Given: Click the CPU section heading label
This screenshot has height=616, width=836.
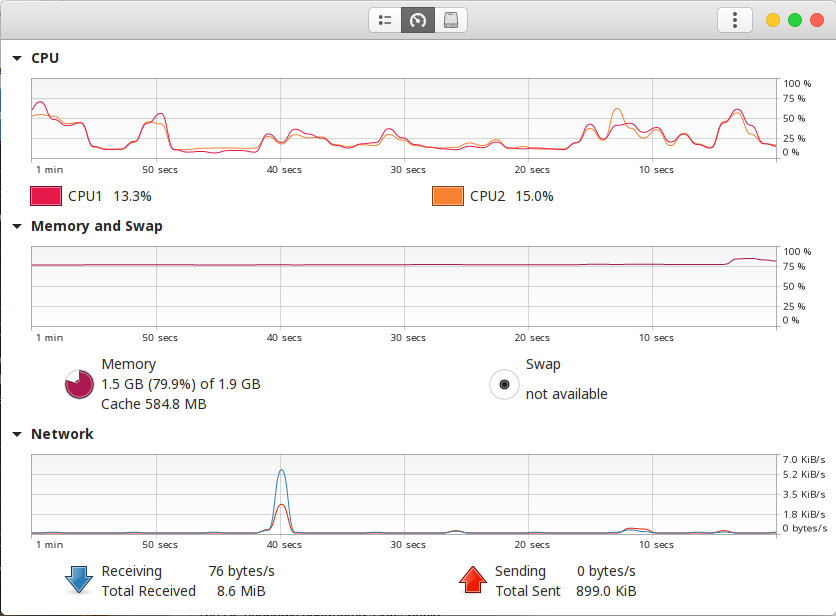Looking at the screenshot, I should click(x=45, y=58).
